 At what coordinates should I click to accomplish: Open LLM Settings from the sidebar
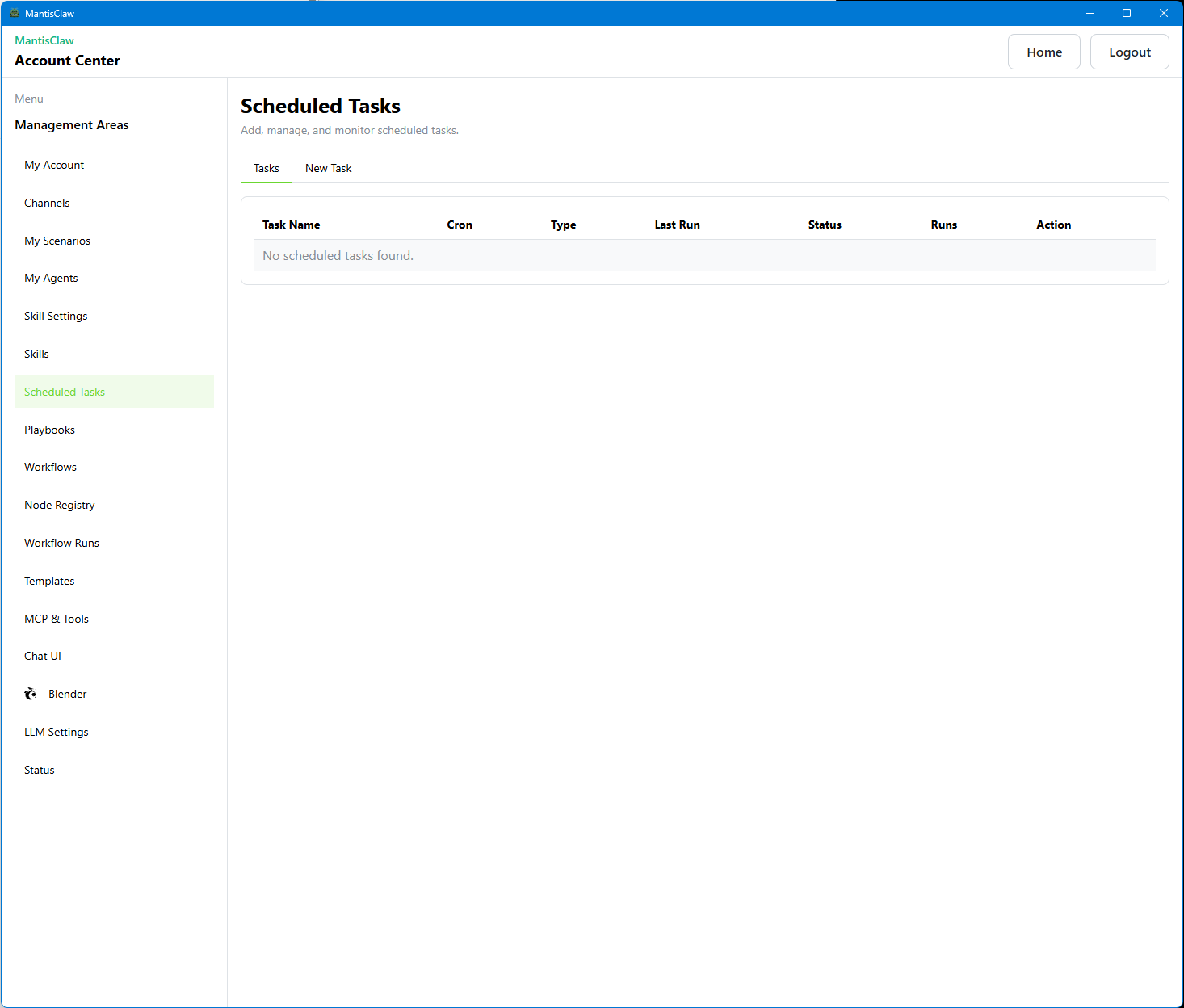57,732
